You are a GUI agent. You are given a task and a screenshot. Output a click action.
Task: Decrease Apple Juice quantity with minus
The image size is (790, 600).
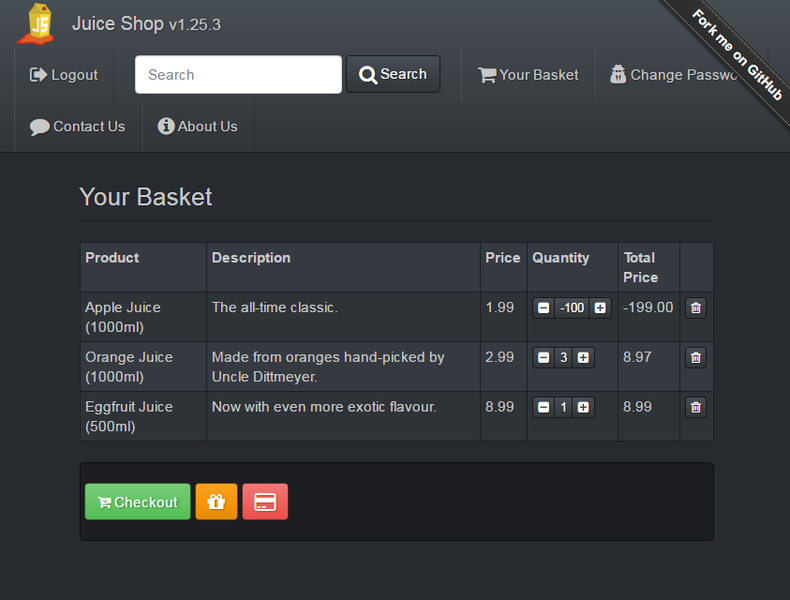pos(543,308)
